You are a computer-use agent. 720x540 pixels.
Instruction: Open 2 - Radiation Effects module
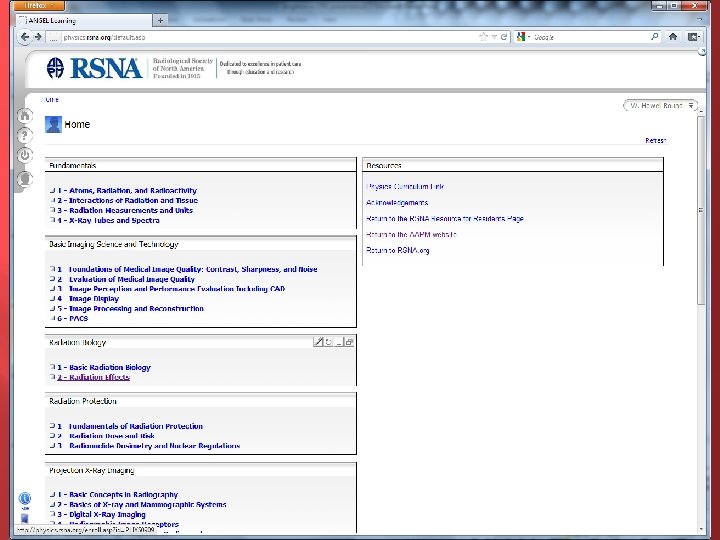click(x=94, y=377)
